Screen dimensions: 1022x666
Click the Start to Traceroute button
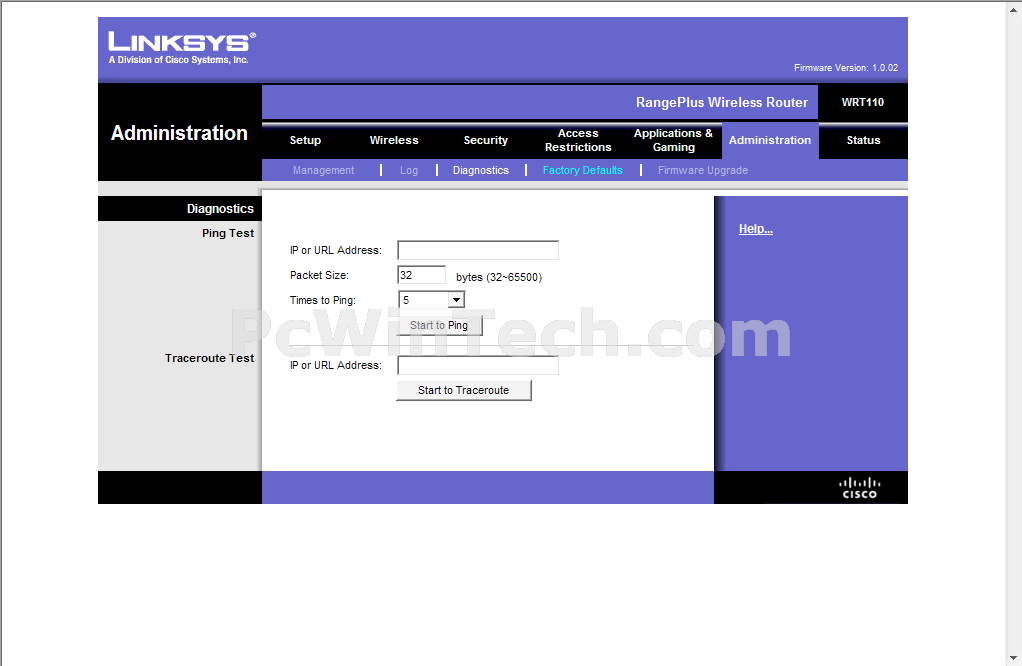464,390
